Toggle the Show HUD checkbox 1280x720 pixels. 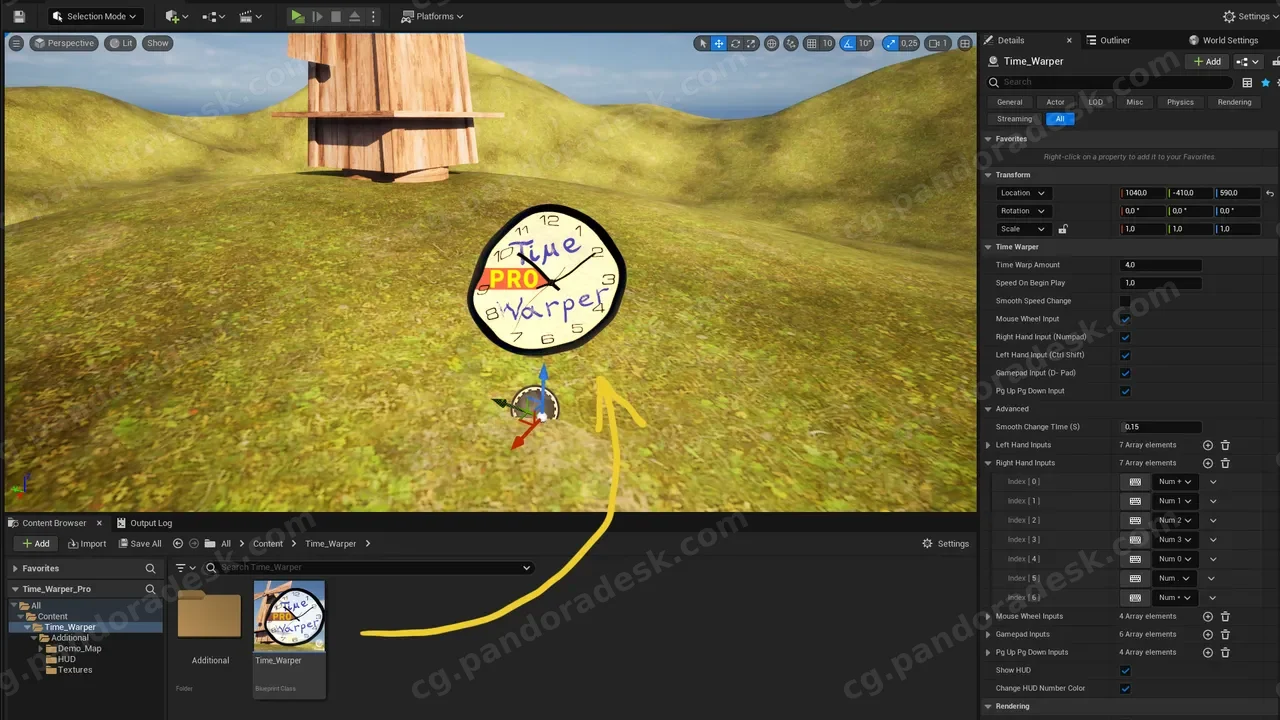(x=1125, y=670)
